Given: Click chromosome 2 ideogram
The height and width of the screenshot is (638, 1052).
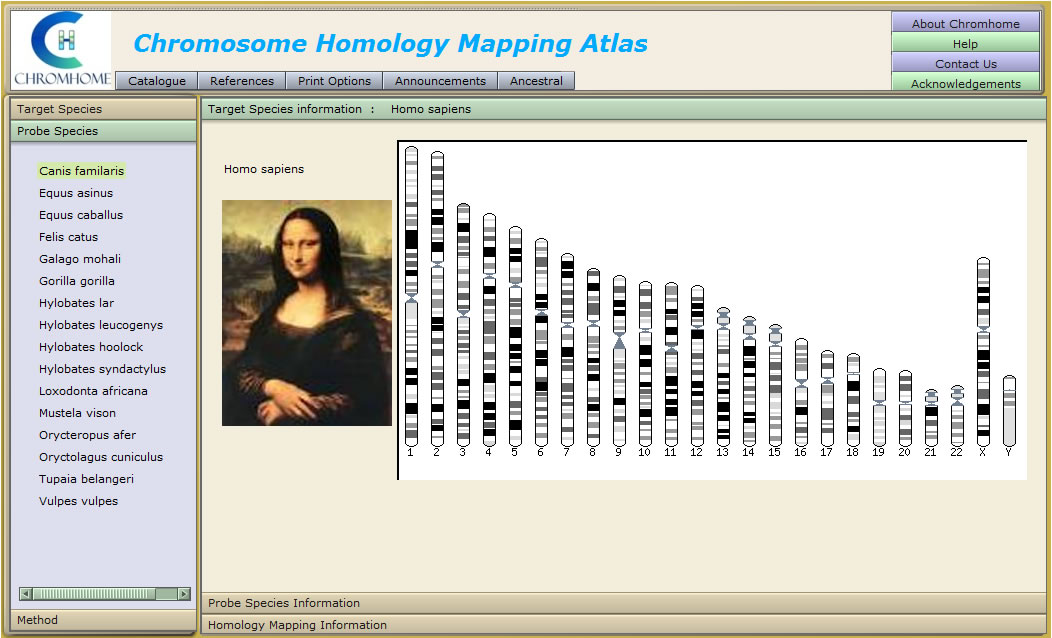Looking at the screenshot, I should click(x=437, y=299).
